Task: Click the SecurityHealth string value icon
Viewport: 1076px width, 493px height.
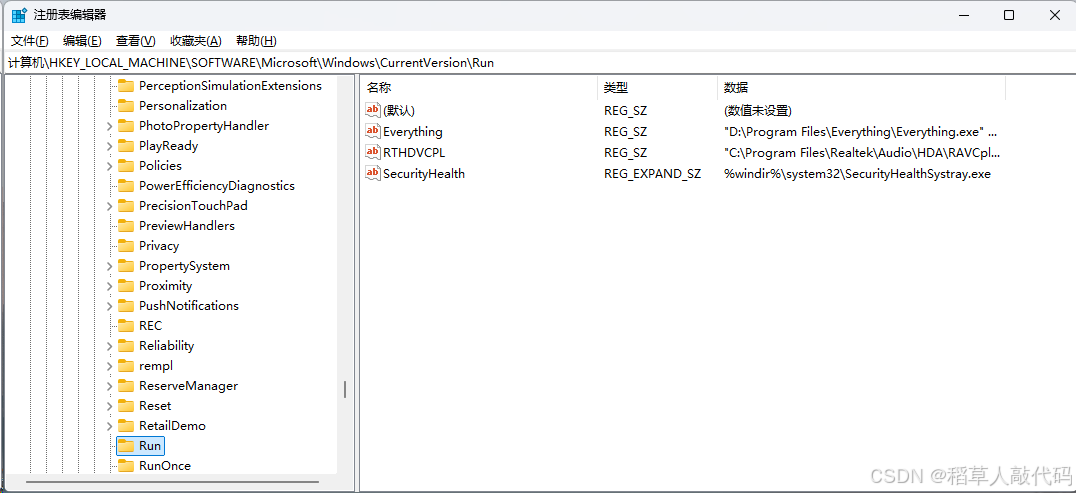Action: coord(373,174)
